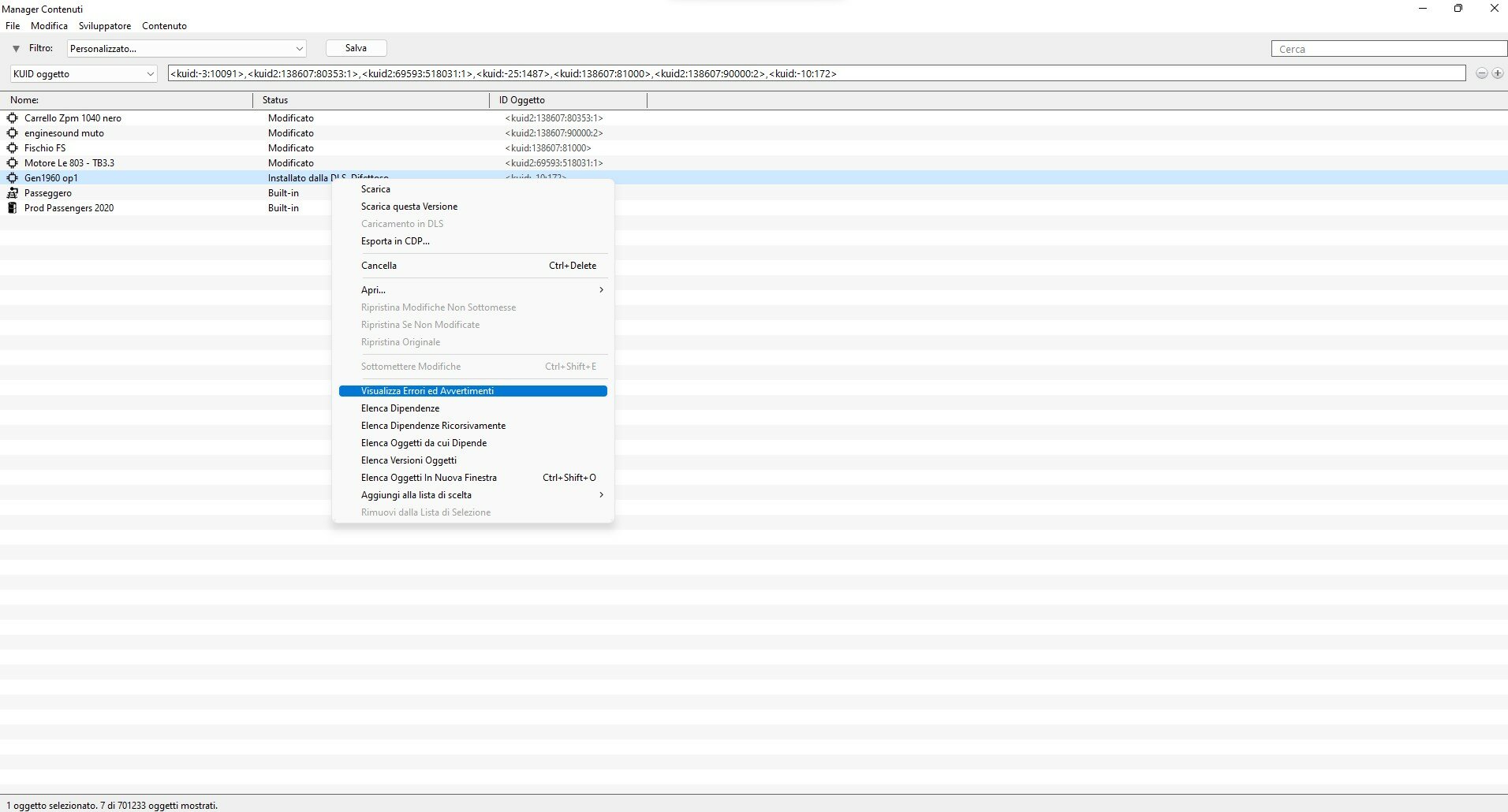
Task: Click the status bar selection count text
Action: click(x=112, y=806)
